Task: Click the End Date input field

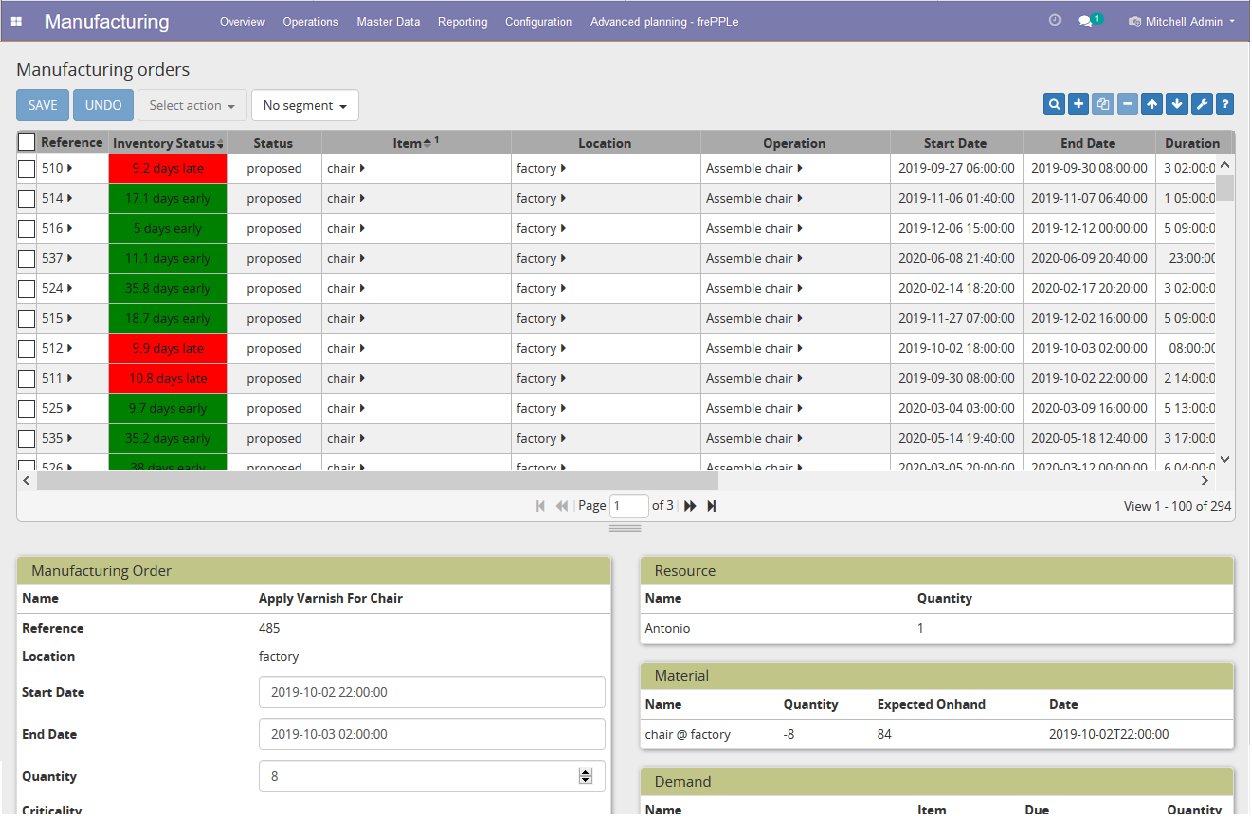Action: pos(431,734)
